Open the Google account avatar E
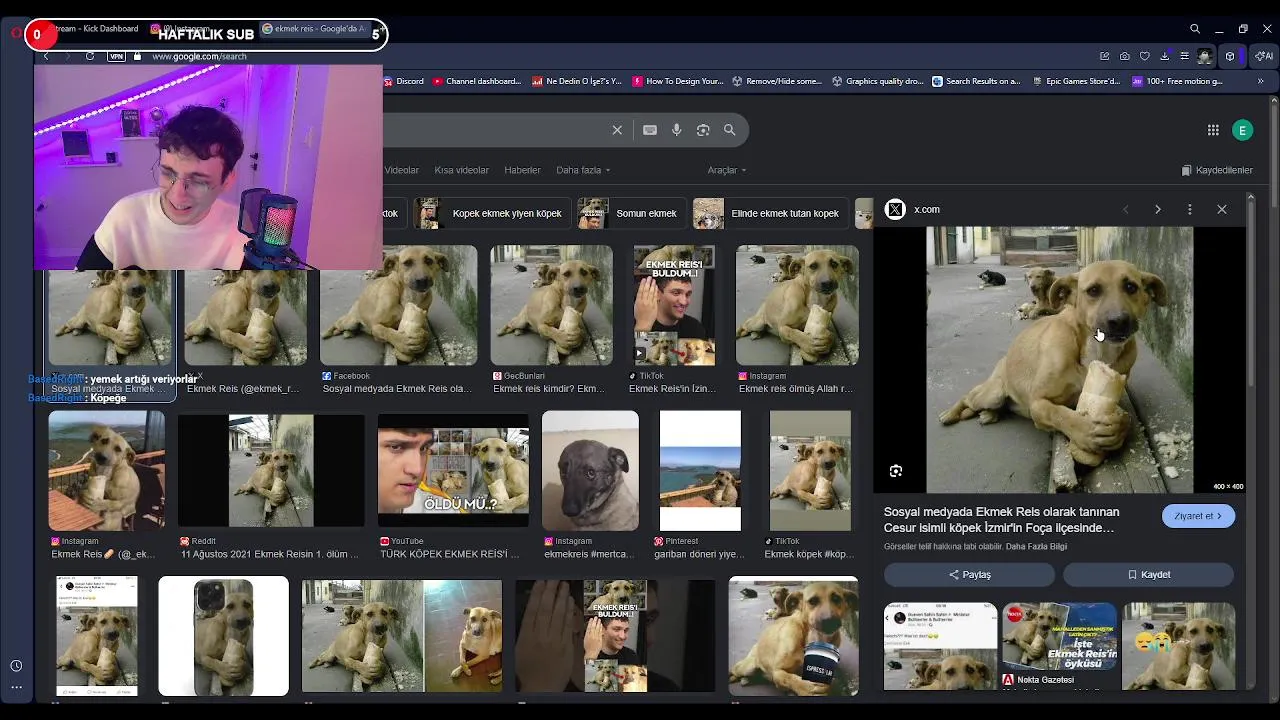 1242,130
